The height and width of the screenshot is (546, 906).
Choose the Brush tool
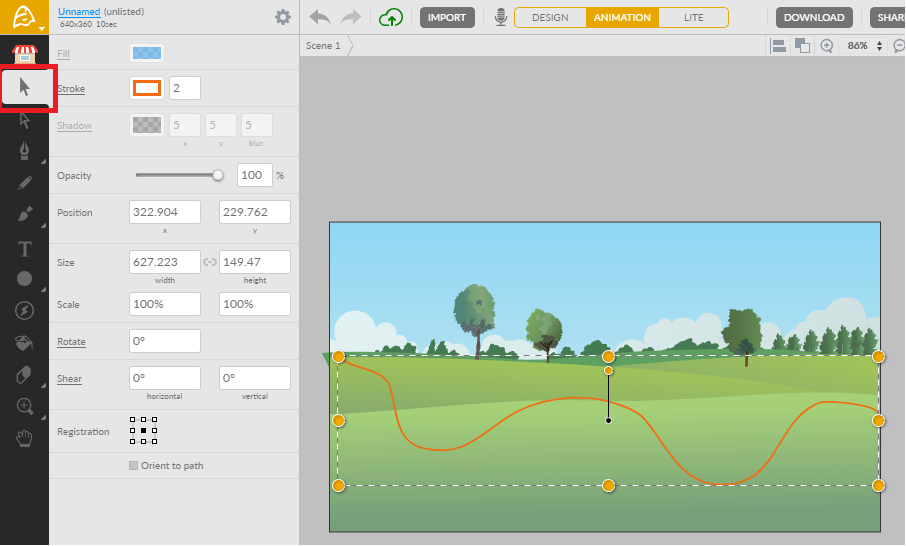(24, 214)
